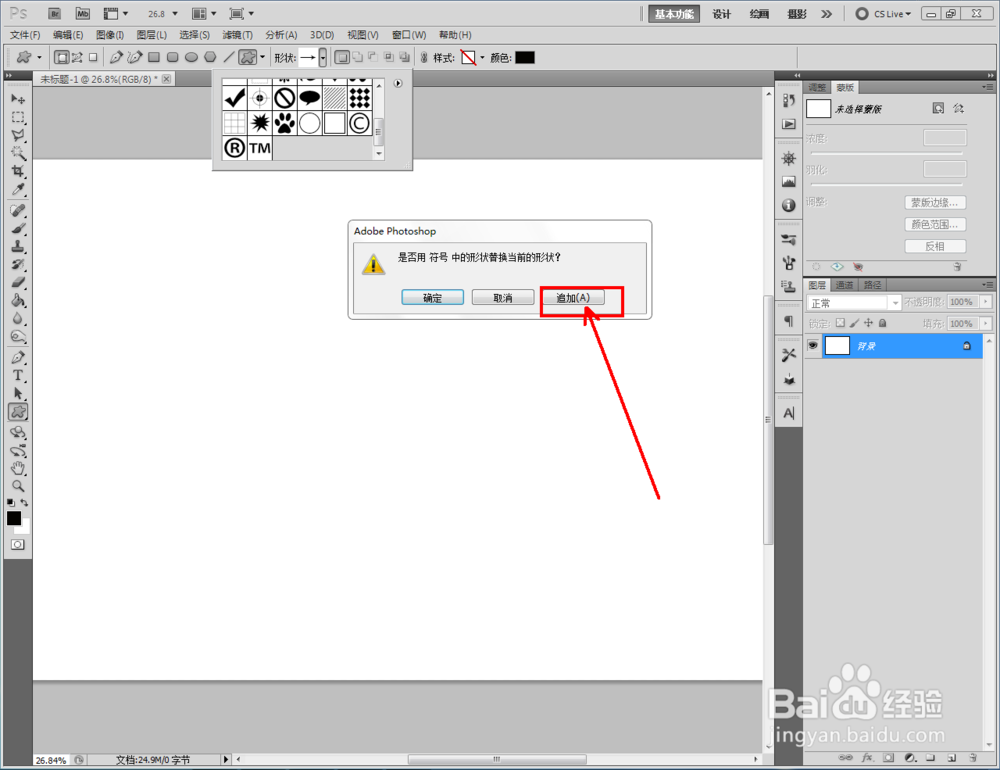Select the Horizontal Type tool
The width and height of the screenshot is (1000, 770).
[x=18, y=376]
